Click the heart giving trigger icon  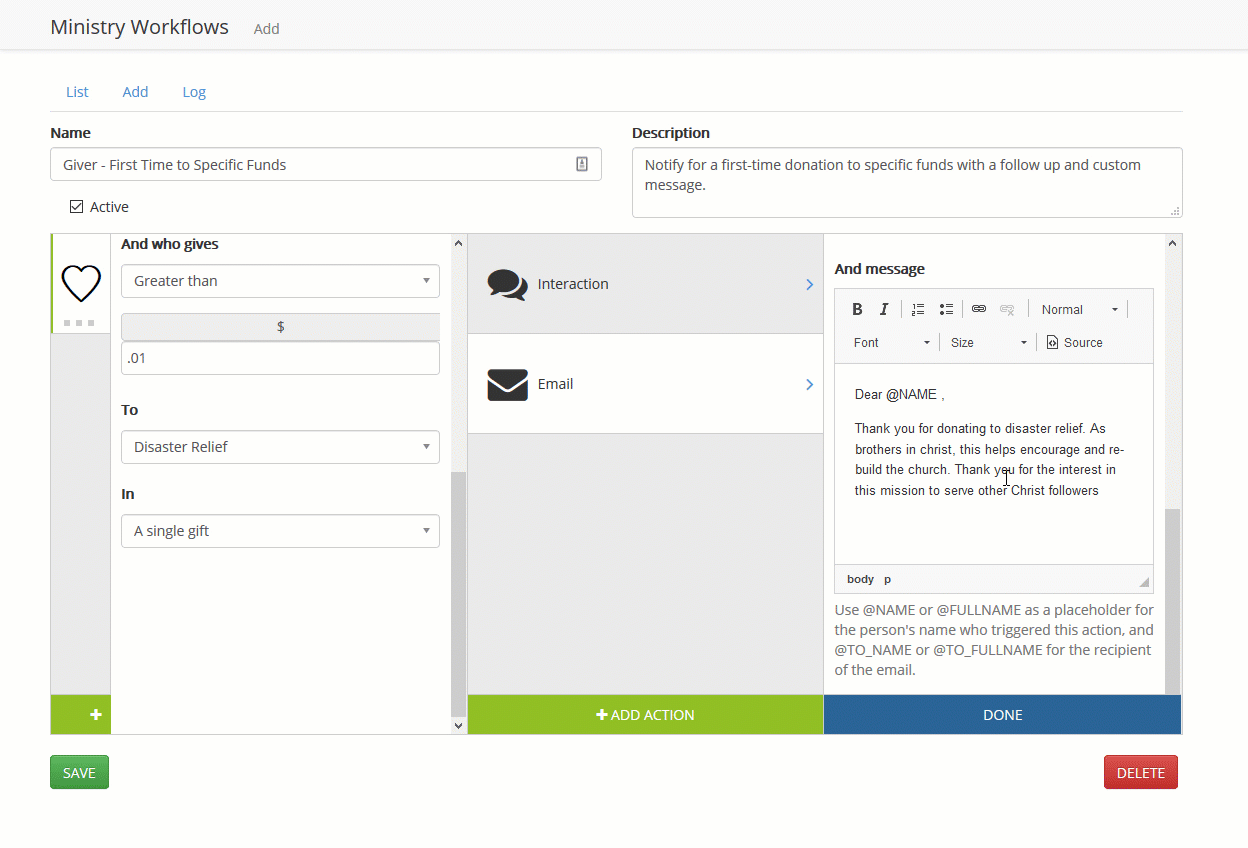81,284
